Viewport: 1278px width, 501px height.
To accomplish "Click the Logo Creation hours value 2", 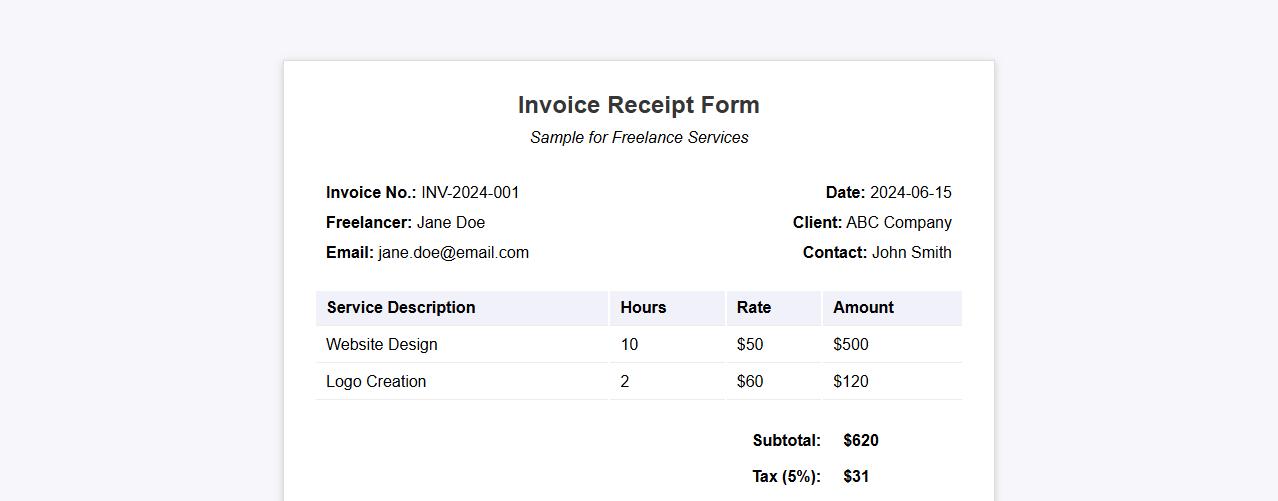I will 667,382.
